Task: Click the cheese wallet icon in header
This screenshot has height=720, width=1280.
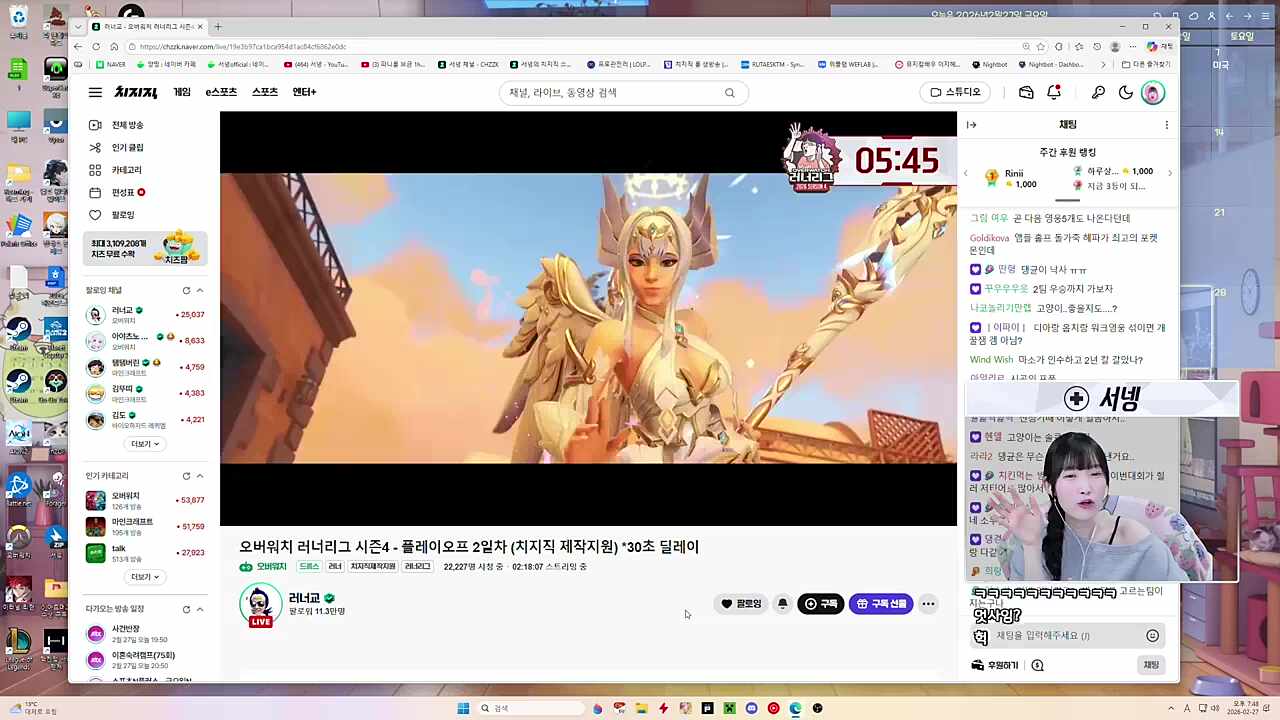Action: (1026, 92)
